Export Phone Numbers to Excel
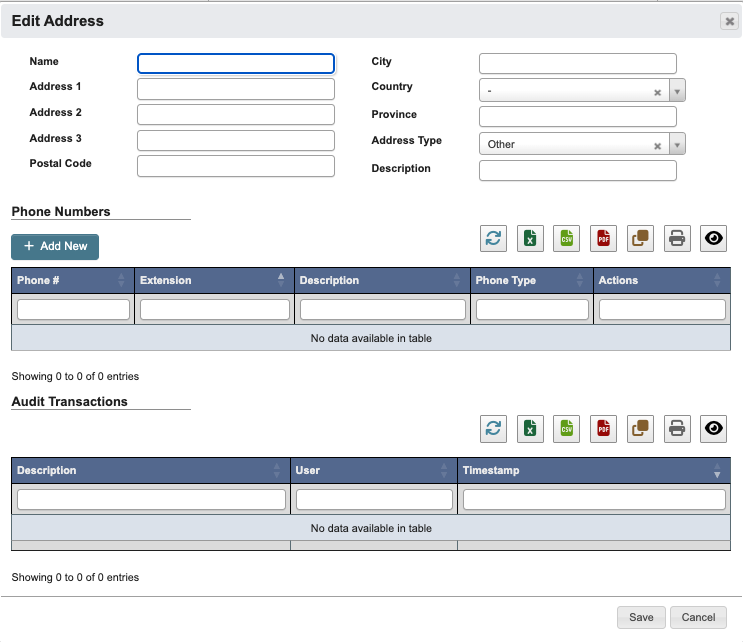Viewport: 743px width, 642px height. click(530, 238)
